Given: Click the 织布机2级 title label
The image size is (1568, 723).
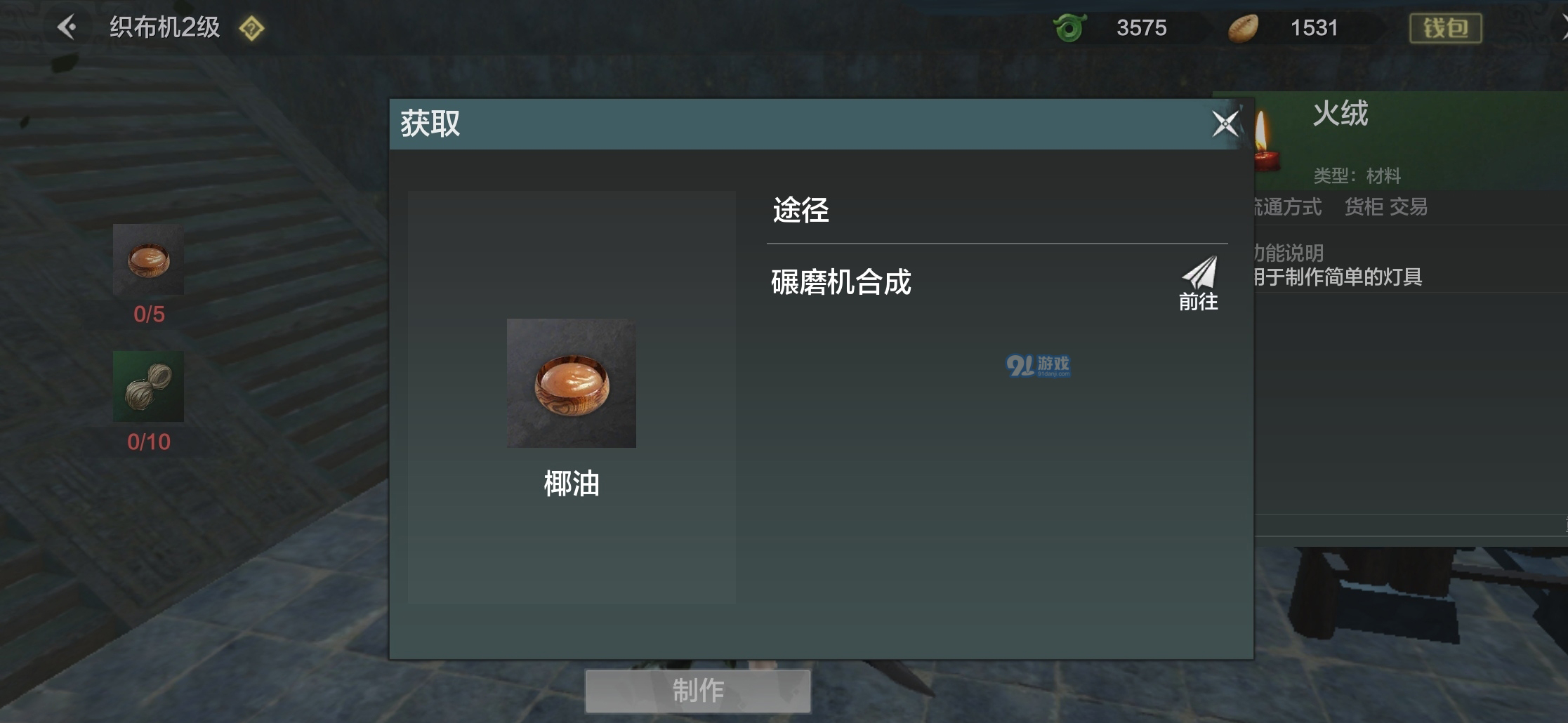Looking at the screenshot, I should click(165, 28).
